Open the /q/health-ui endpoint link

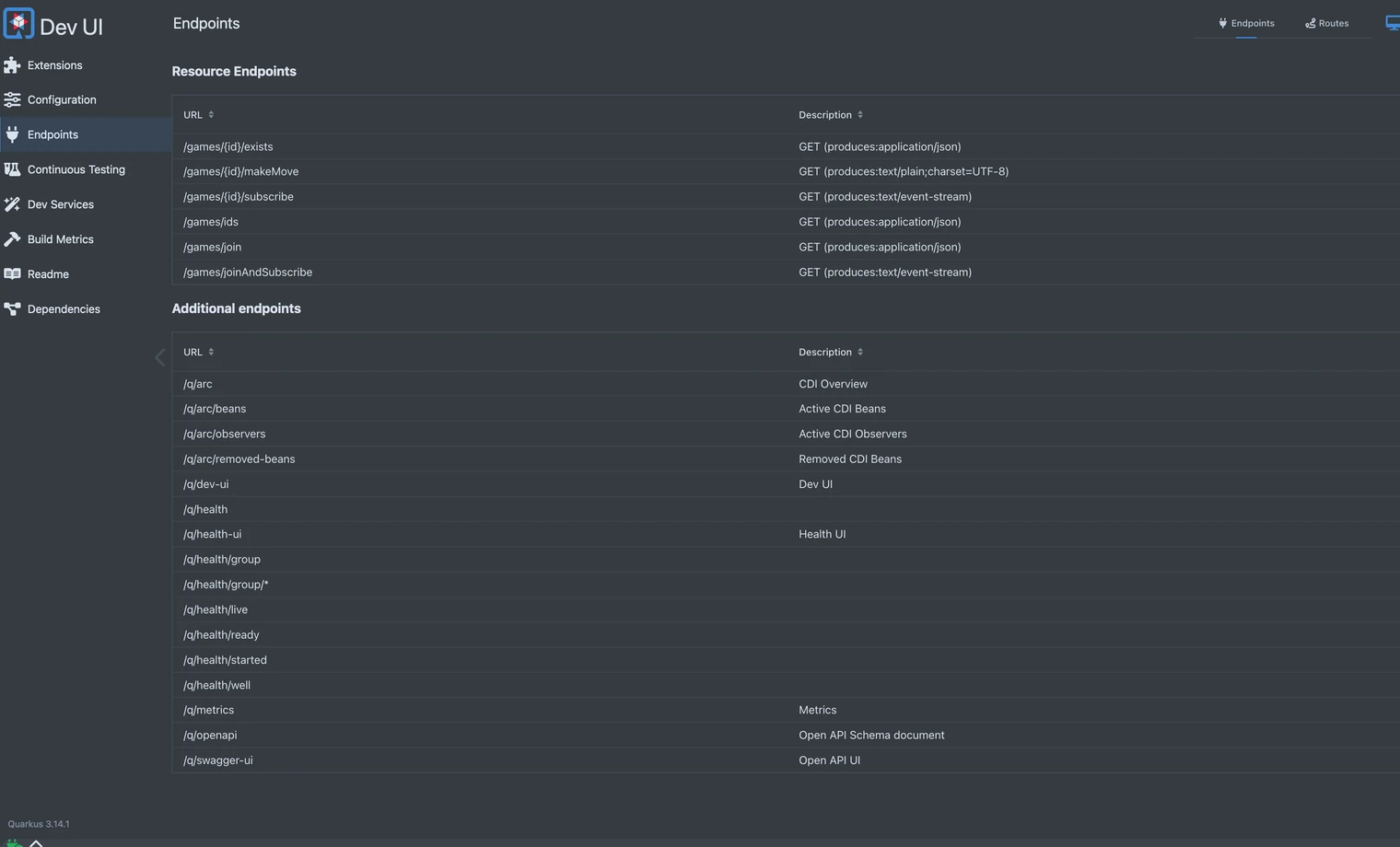(x=213, y=534)
